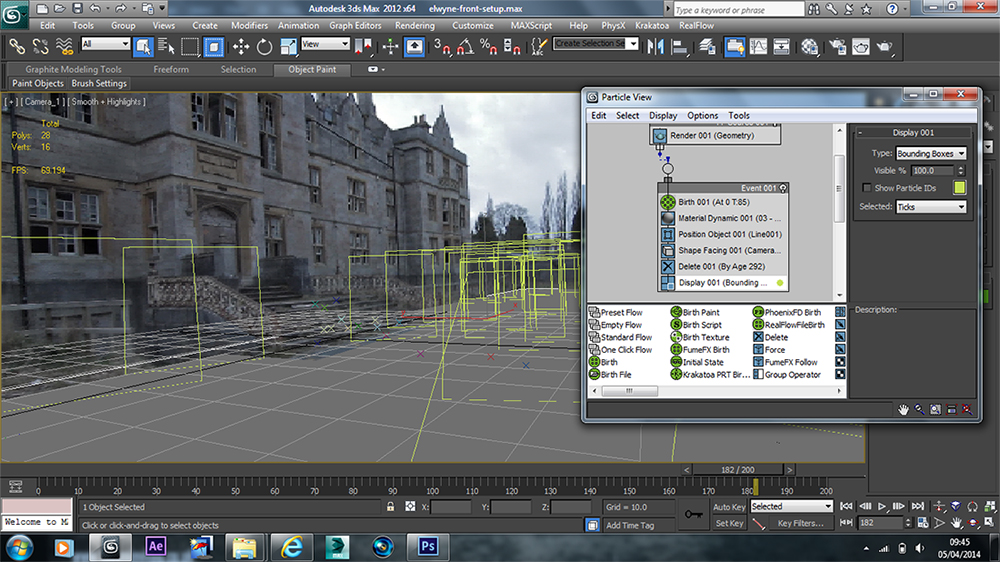Select the Select and Link tool
This screenshot has width=1000, height=562.
coord(17,46)
